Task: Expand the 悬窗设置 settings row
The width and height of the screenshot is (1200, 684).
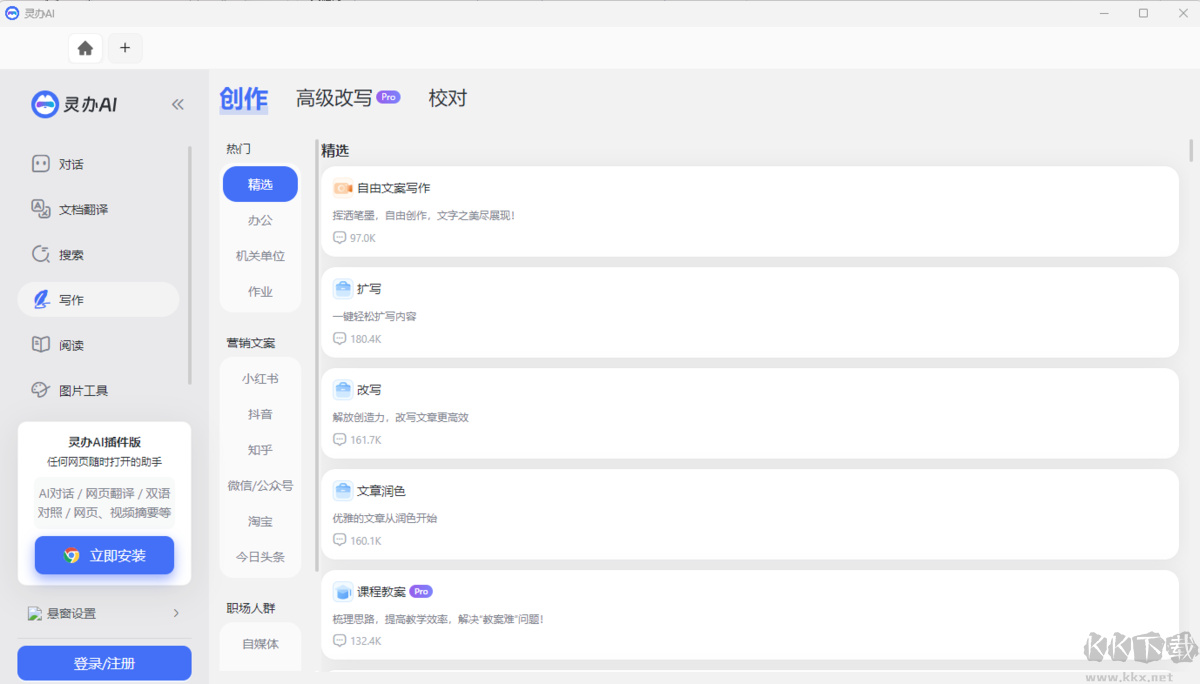Action: [x=104, y=613]
